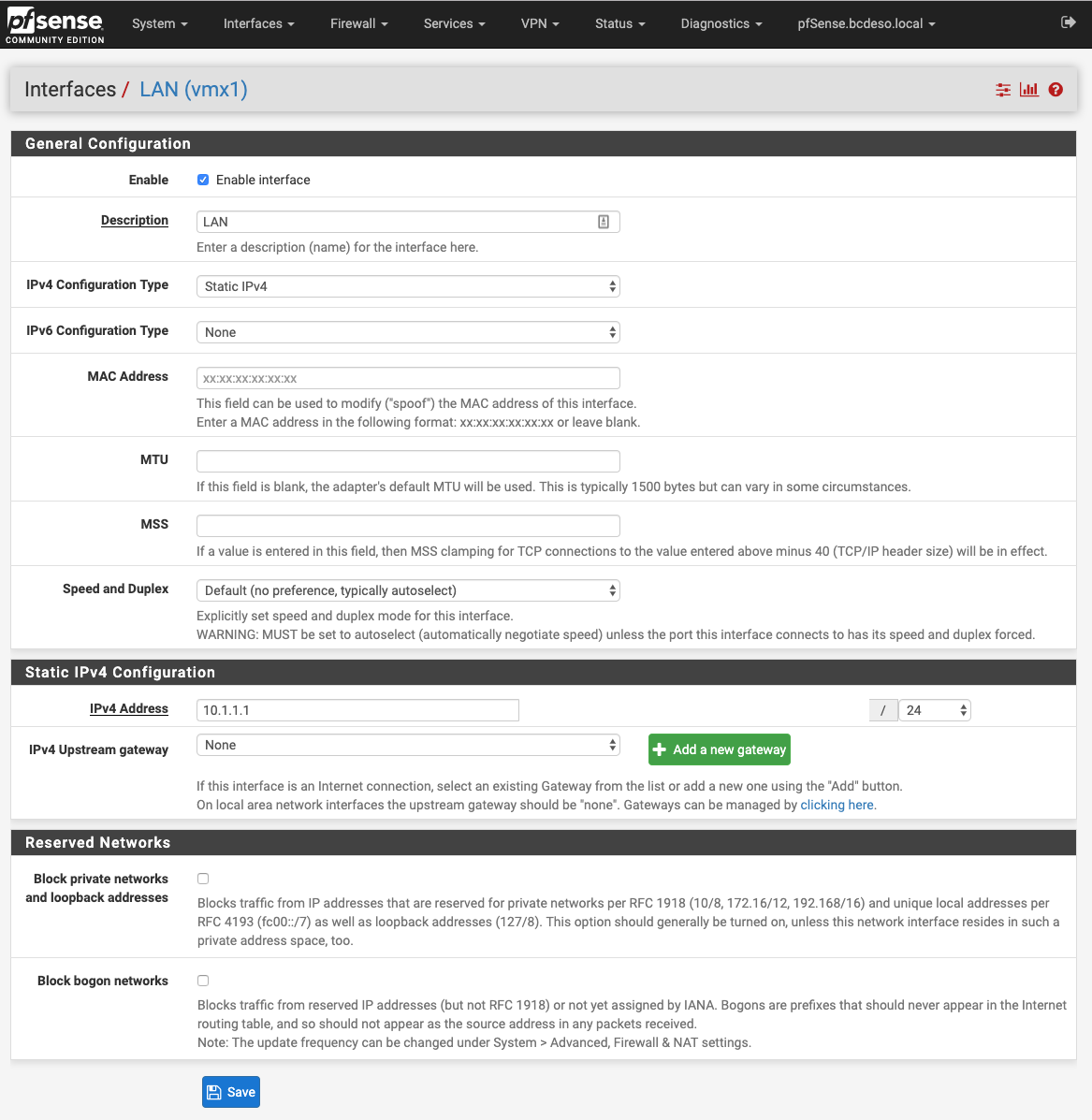Enable Block private networks and loopback addresses

click(x=203, y=879)
